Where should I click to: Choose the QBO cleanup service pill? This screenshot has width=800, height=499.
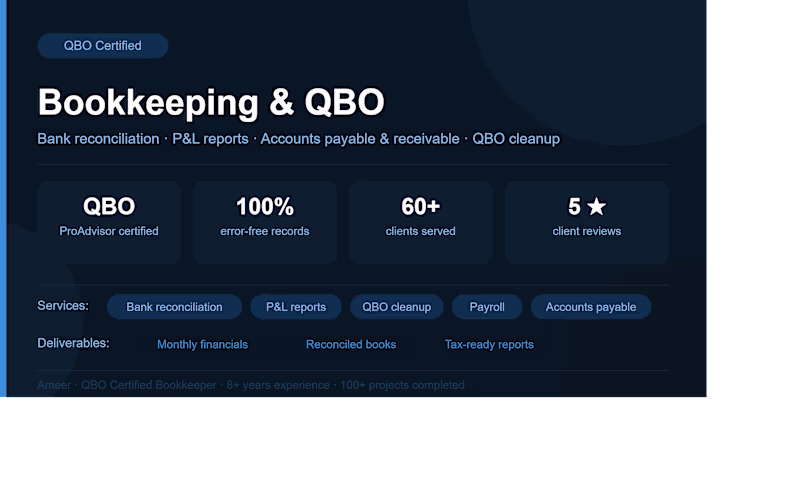click(x=397, y=307)
